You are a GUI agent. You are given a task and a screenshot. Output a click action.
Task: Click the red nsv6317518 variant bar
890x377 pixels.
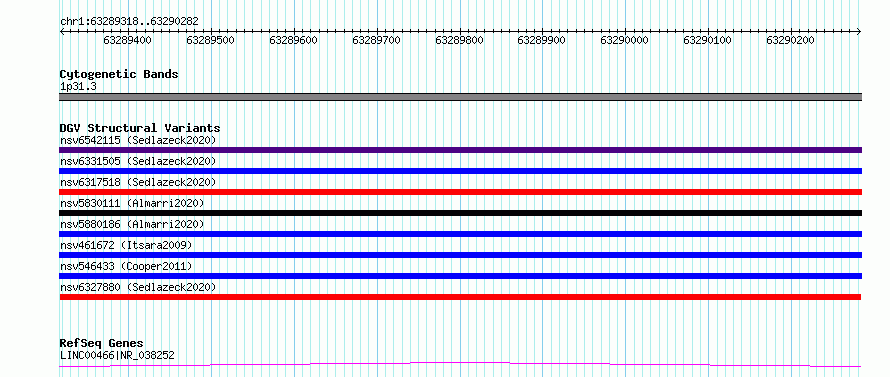(460, 192)
